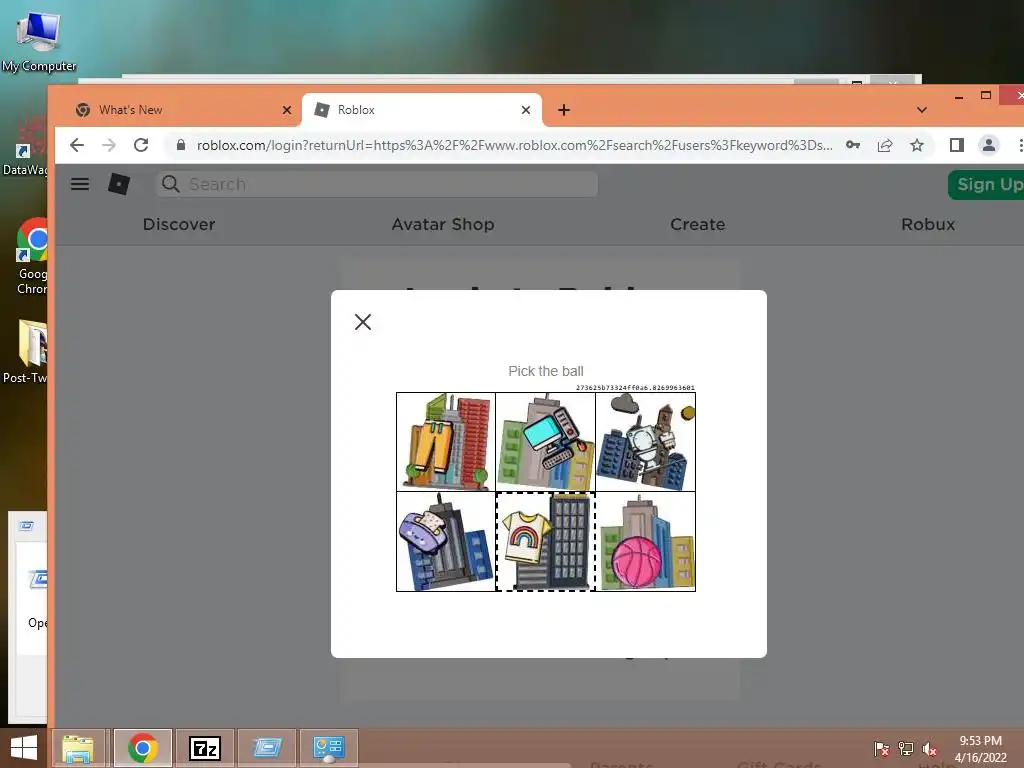Open the blue window app on taskbar

[266, 748]
